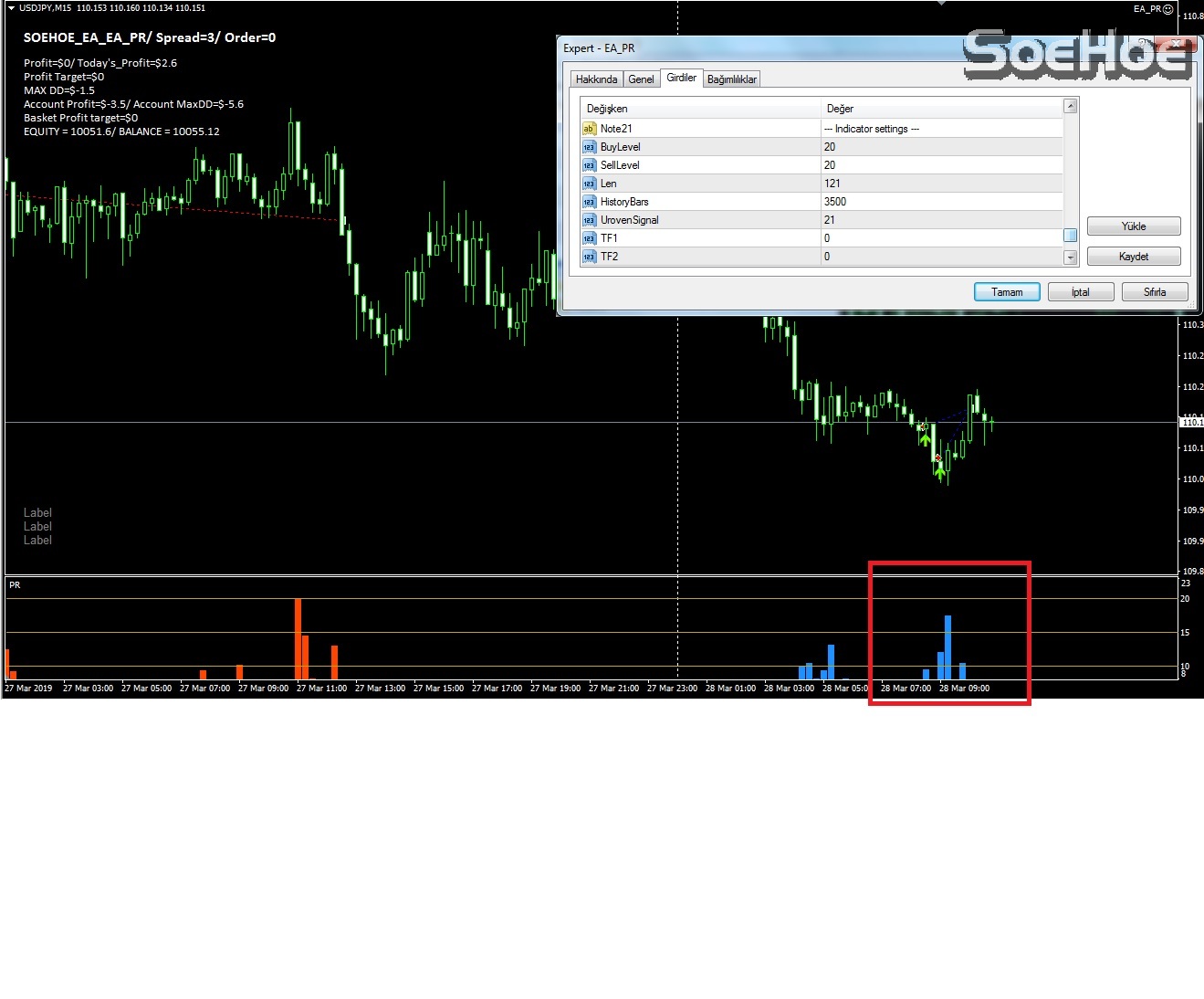Viewport: 1204px width, 999px height.
Task: Click the Sıfırla reset button
Action: [x=1155, y=292]
